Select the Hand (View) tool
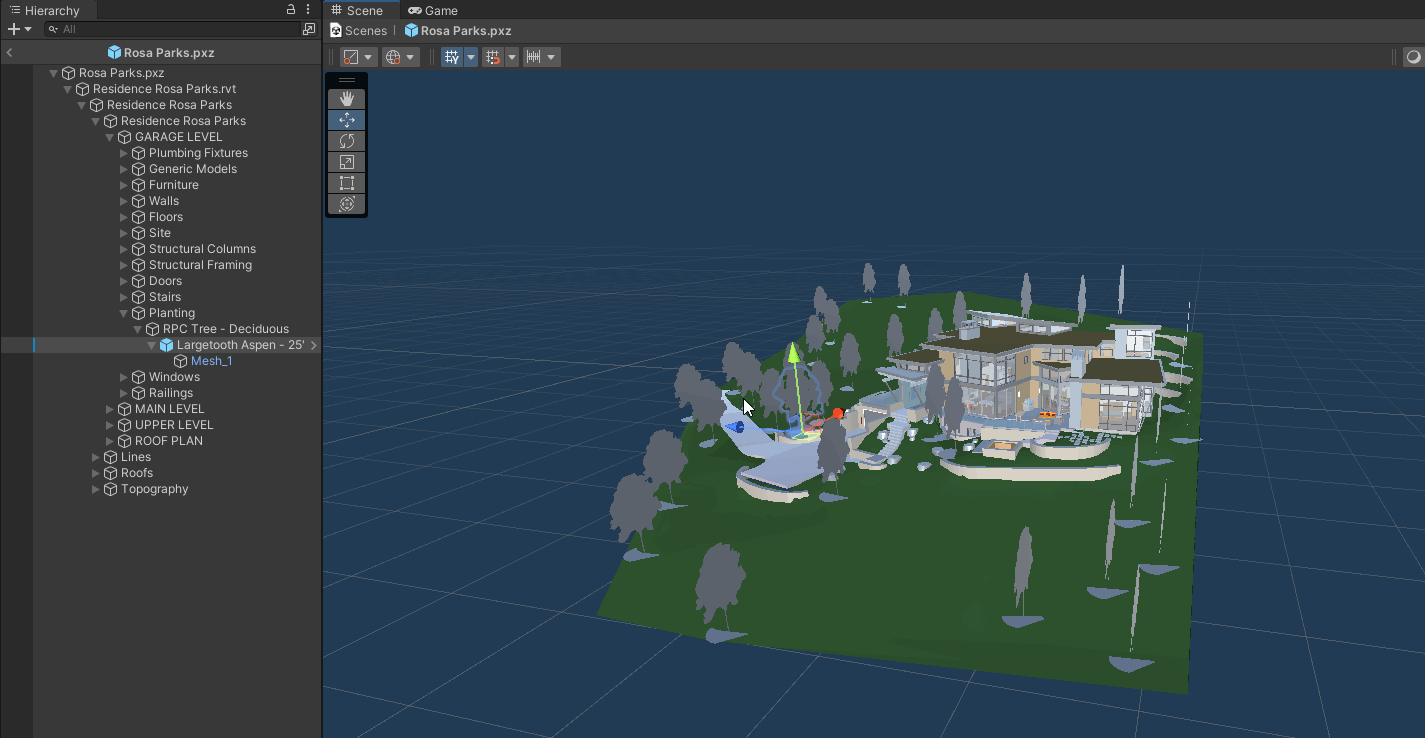 tap(347, 99)
